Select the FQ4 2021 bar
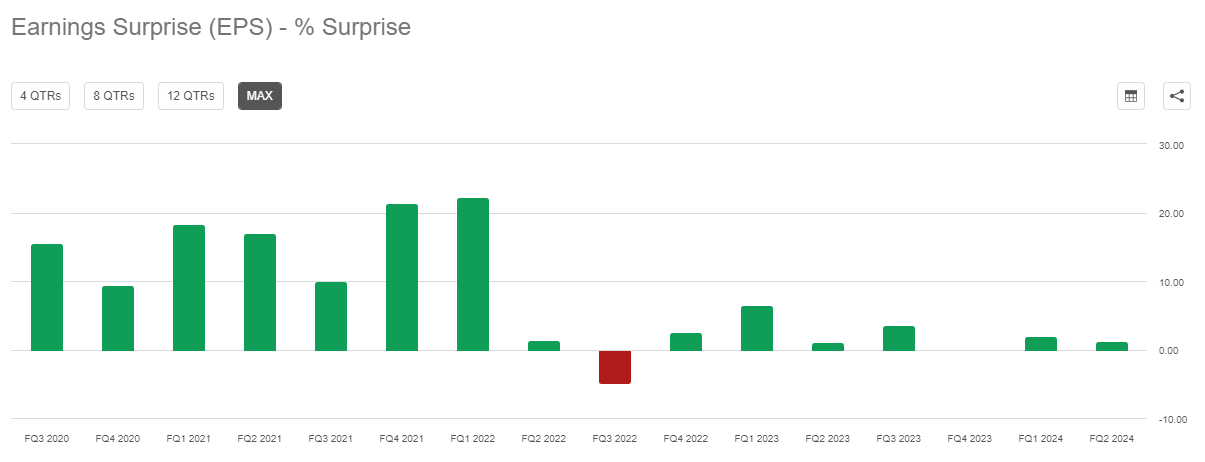This screenshot has width=1205, height=462. click(x=402, y=277)
